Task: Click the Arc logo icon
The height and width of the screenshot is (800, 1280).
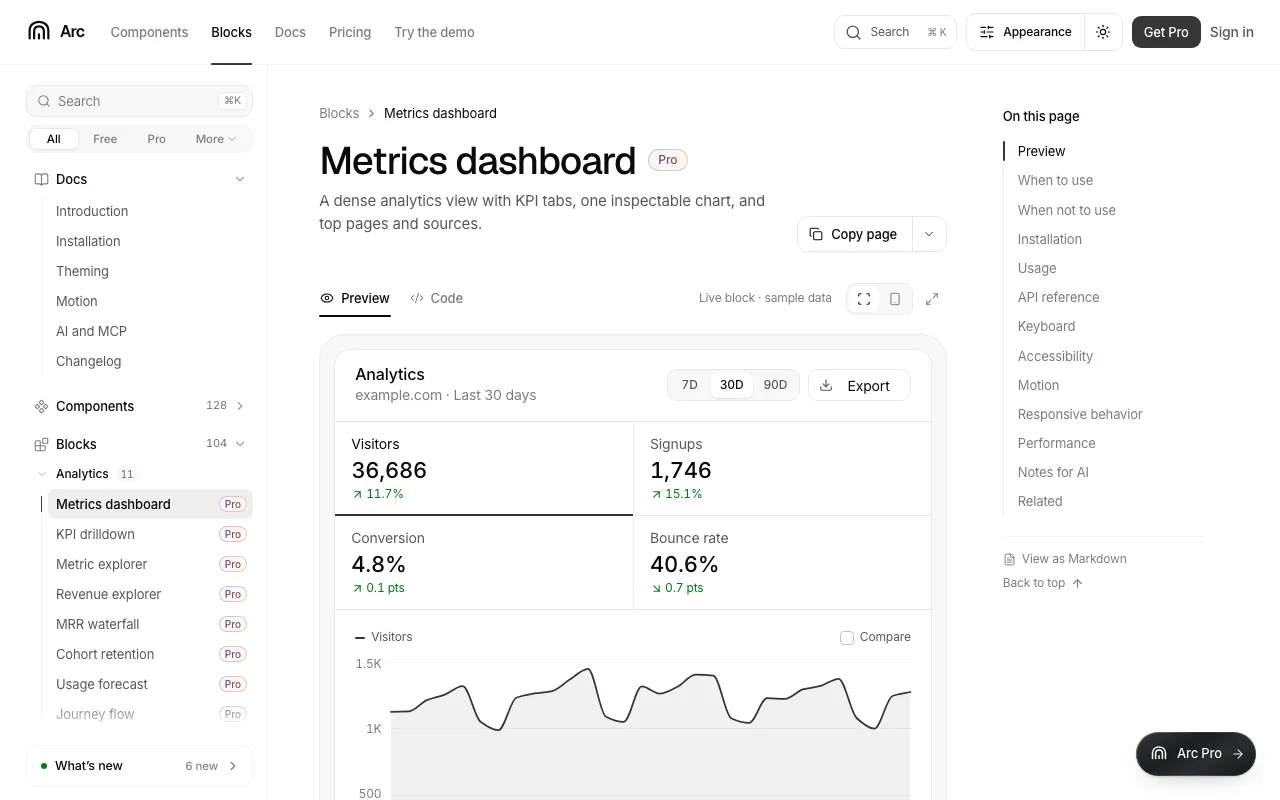Action: coord(39,31)
